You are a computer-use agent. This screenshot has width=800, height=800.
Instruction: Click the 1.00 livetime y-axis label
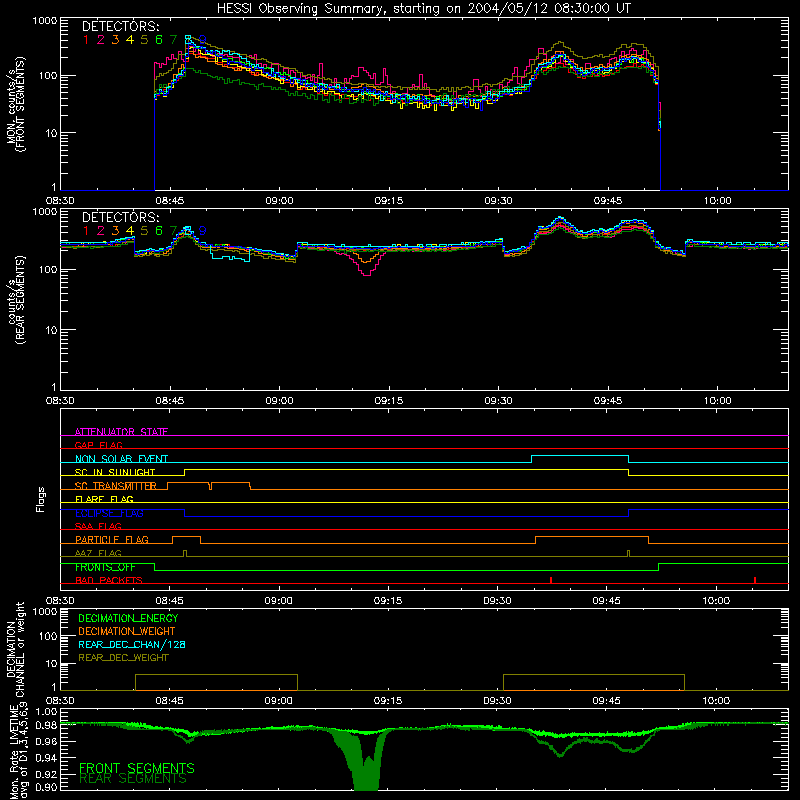coord(46,711)
